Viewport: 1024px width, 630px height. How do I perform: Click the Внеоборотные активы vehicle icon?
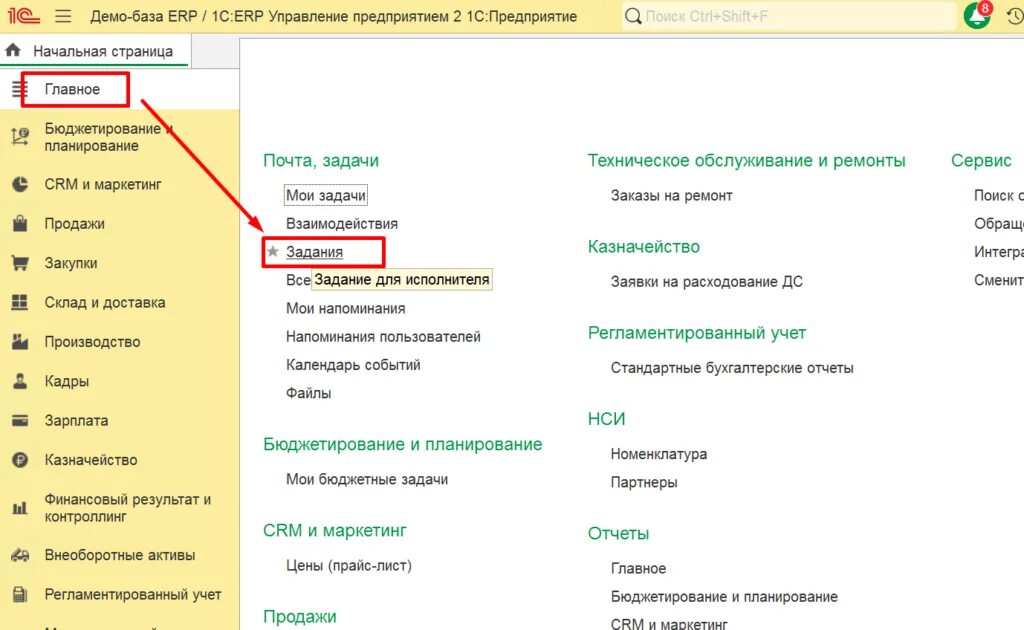coord(20,556)
